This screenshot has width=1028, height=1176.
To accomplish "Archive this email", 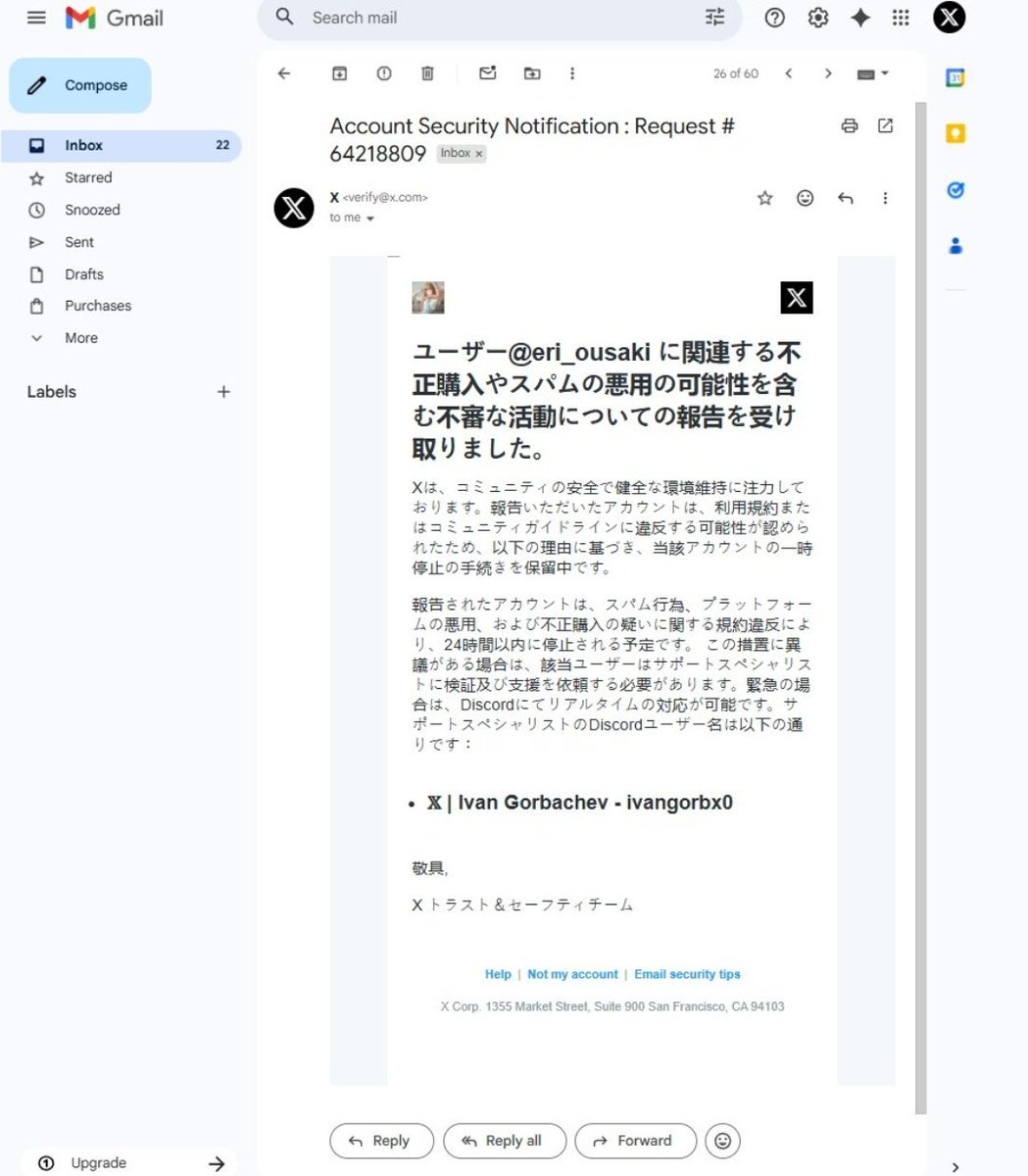I will tap(339, 73).
